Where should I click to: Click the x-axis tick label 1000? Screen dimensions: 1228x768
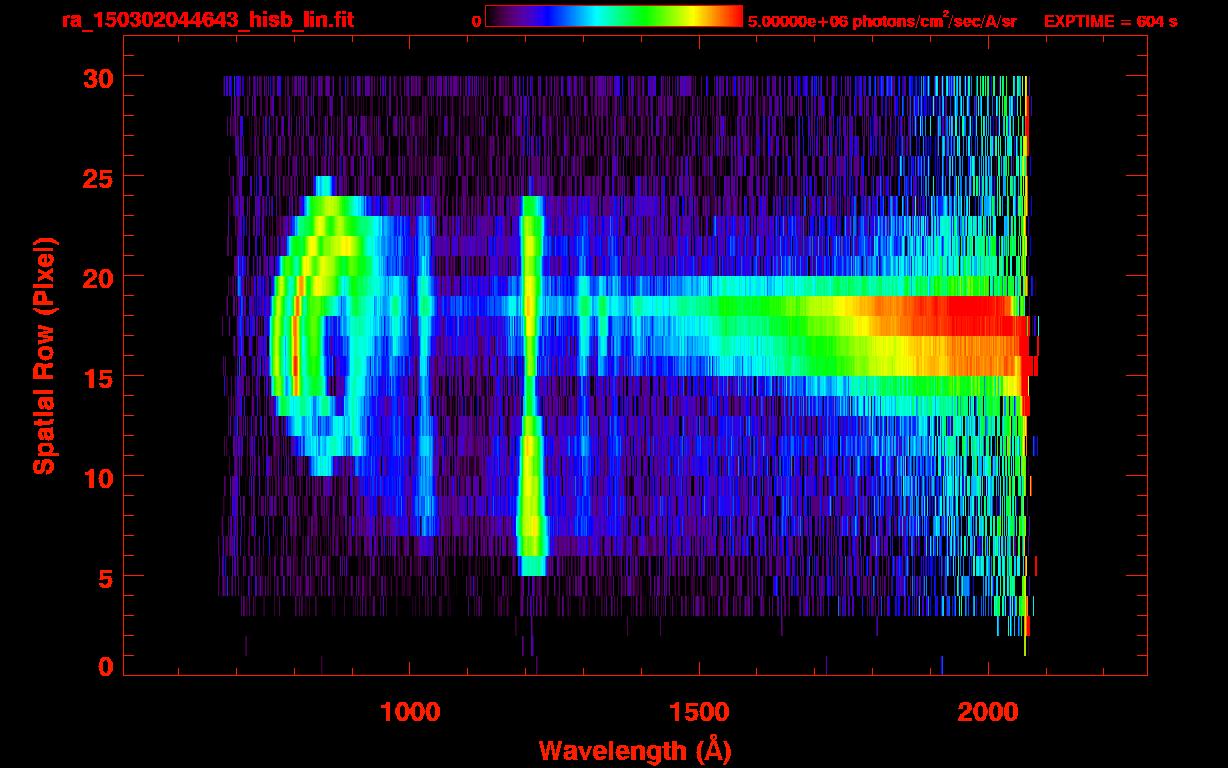point(410,712)
